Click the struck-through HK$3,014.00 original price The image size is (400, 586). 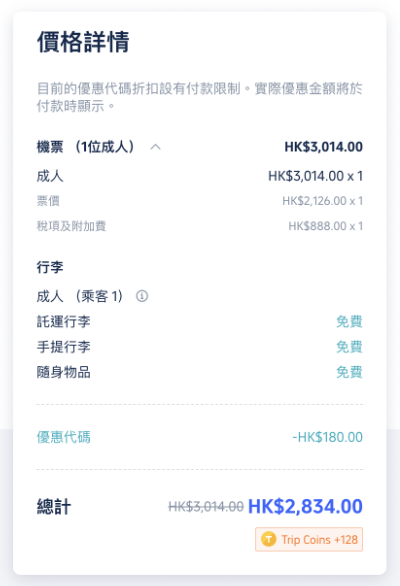206,507
